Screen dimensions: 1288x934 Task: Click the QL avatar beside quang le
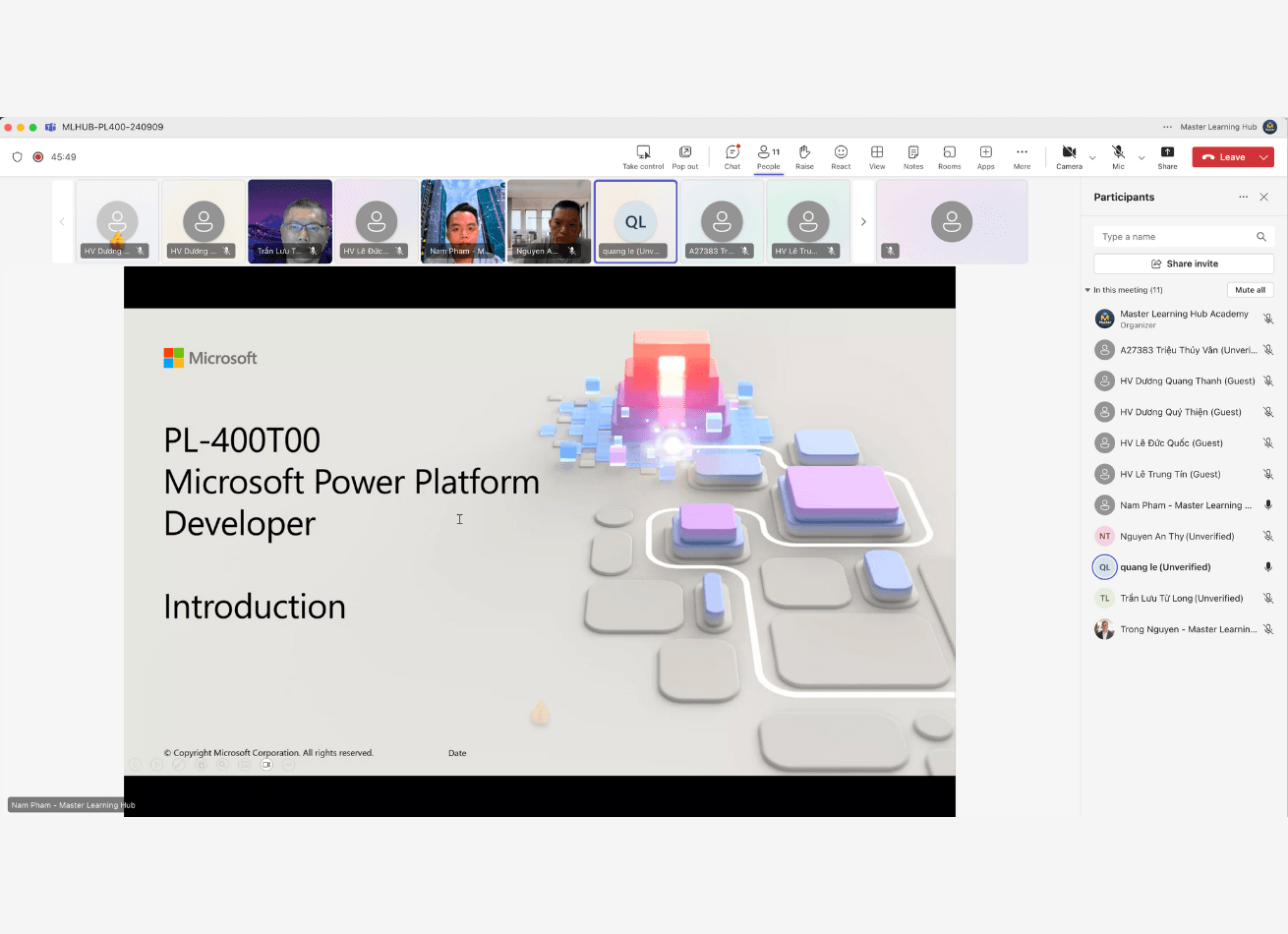(x=1104, y=567)
